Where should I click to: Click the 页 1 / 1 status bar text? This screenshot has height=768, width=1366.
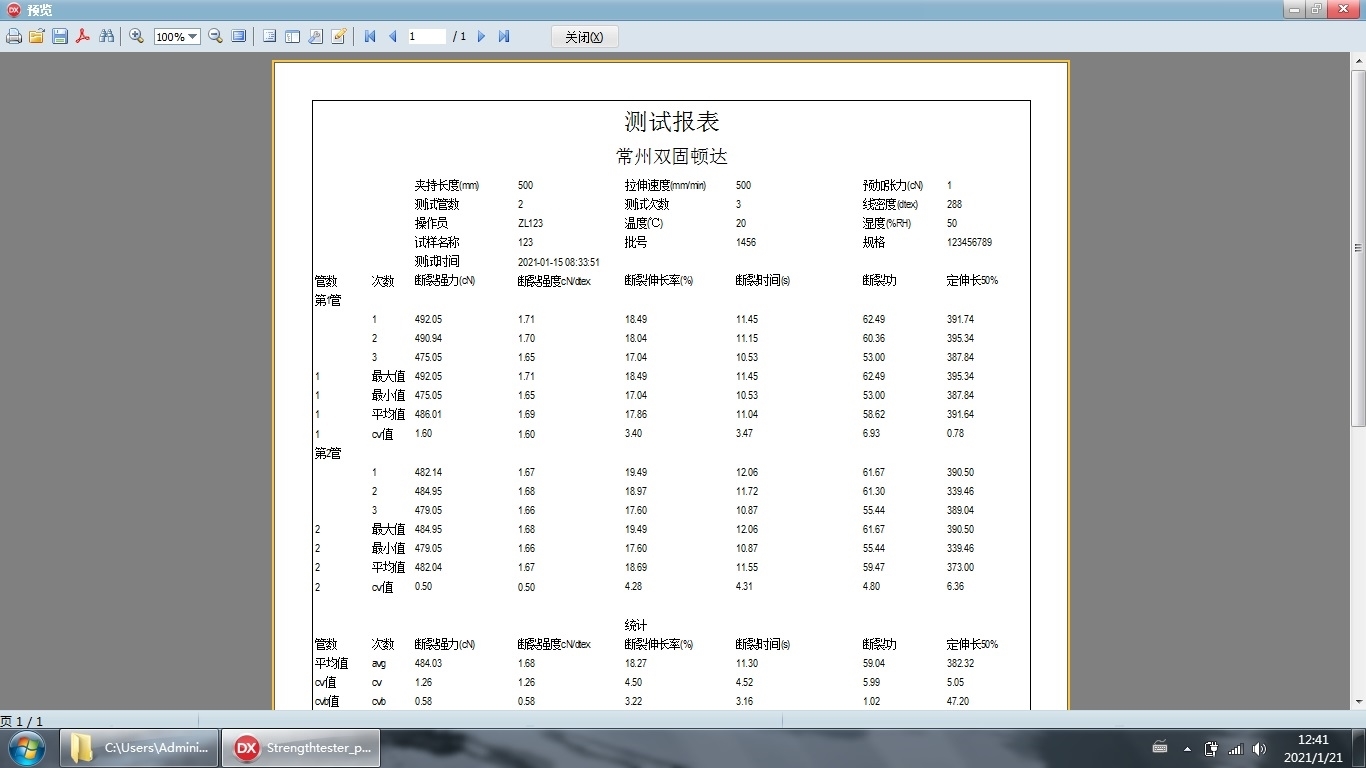(x=21, y=721)
